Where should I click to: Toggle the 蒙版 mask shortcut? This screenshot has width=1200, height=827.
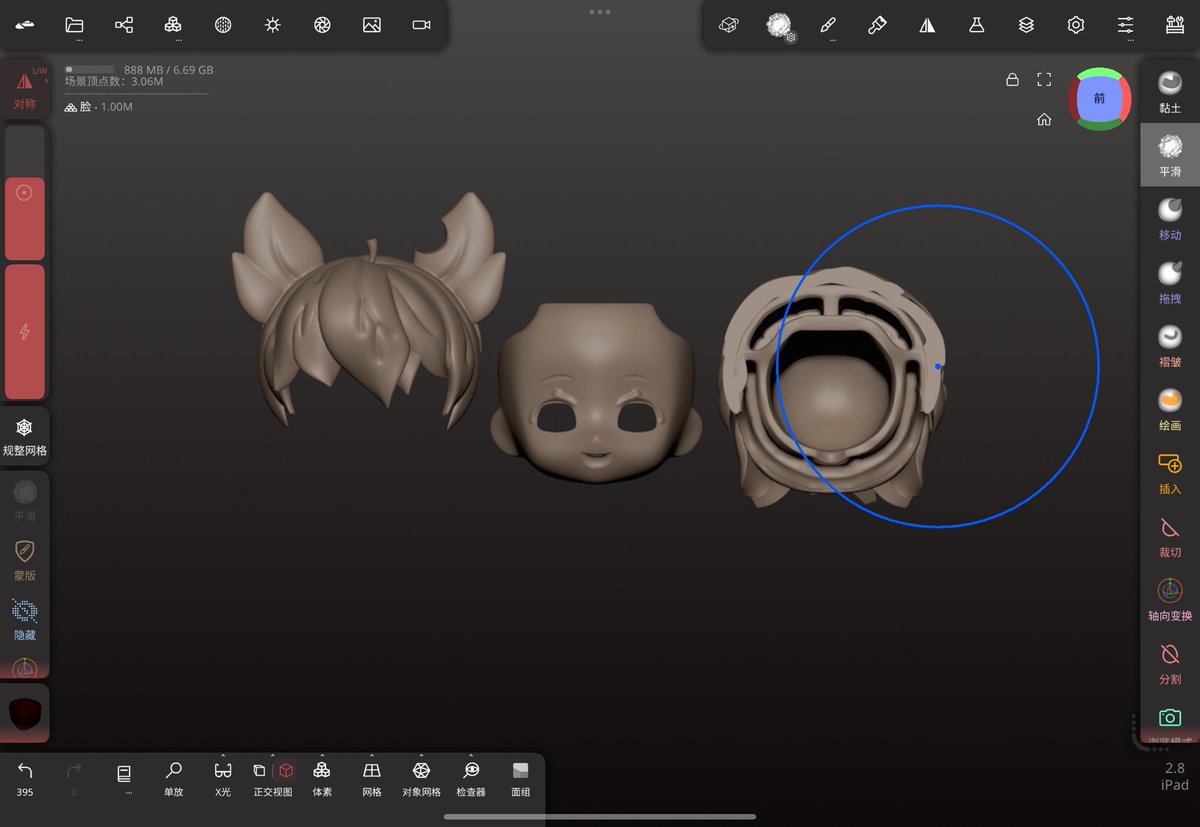pos(25,560)
